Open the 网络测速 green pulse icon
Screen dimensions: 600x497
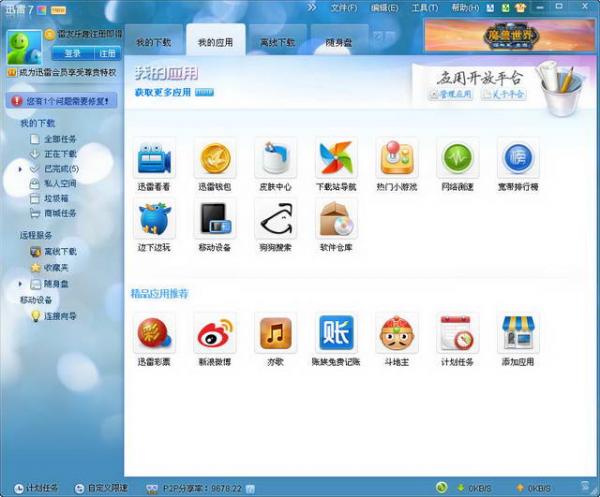[x=457, y=158]
